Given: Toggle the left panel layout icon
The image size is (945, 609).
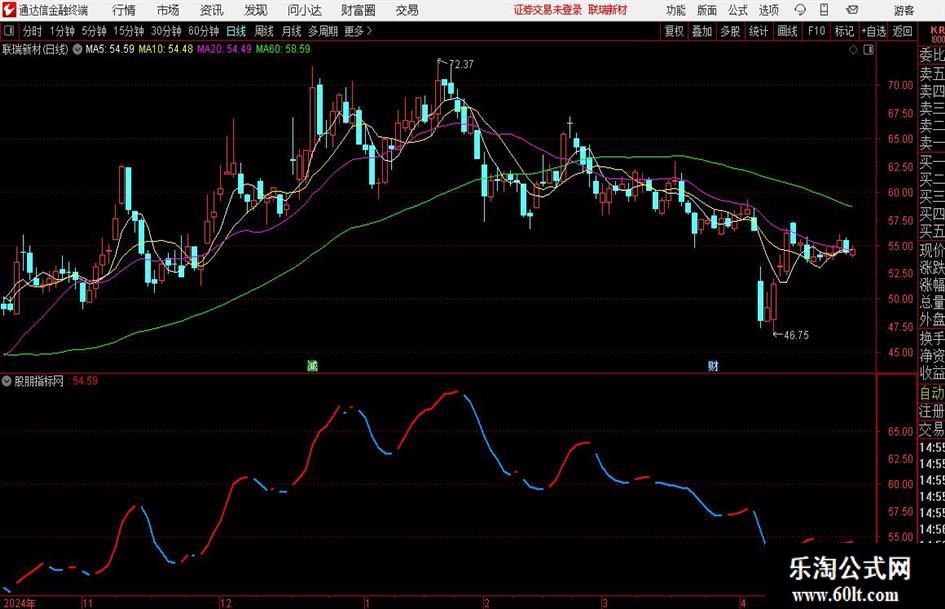Looking at the screenshot, I should point(8,31).
